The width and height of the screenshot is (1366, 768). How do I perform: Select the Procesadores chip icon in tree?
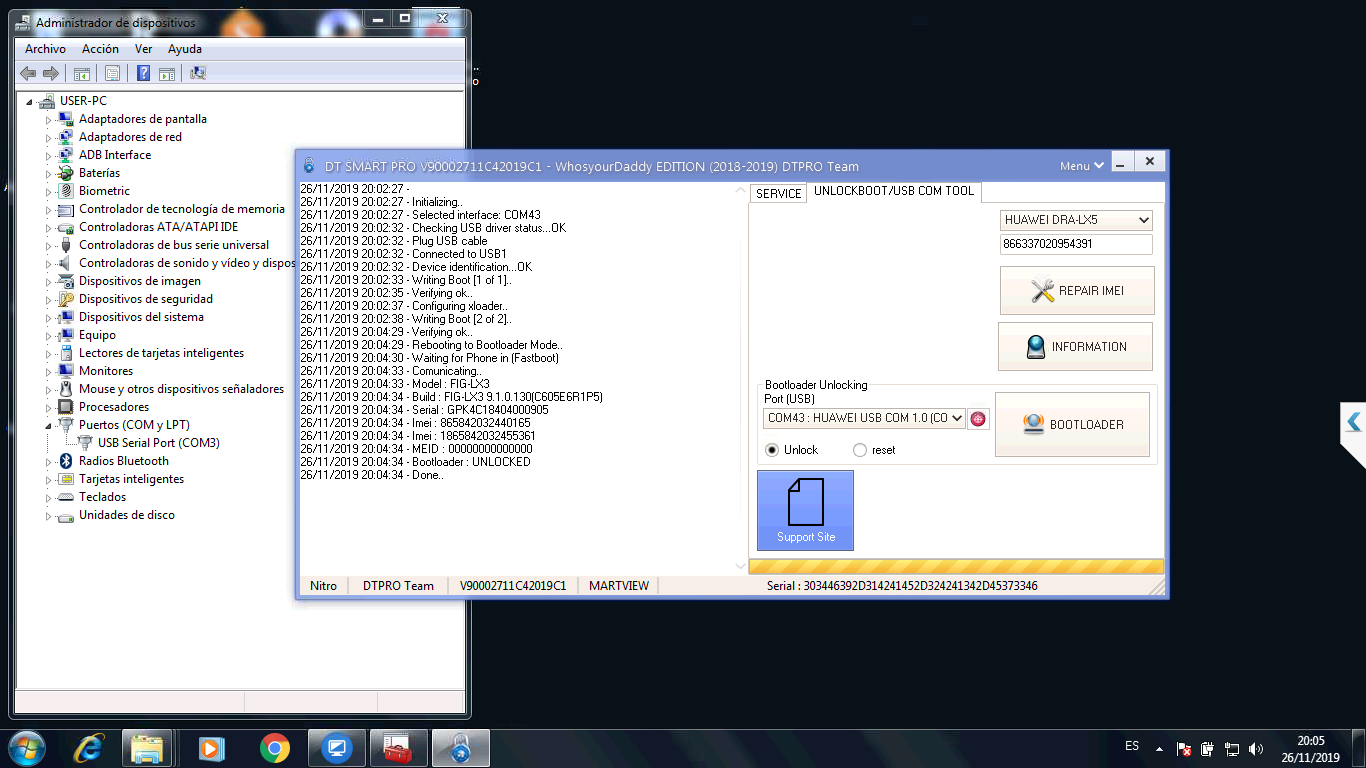(x=66, y=407)
